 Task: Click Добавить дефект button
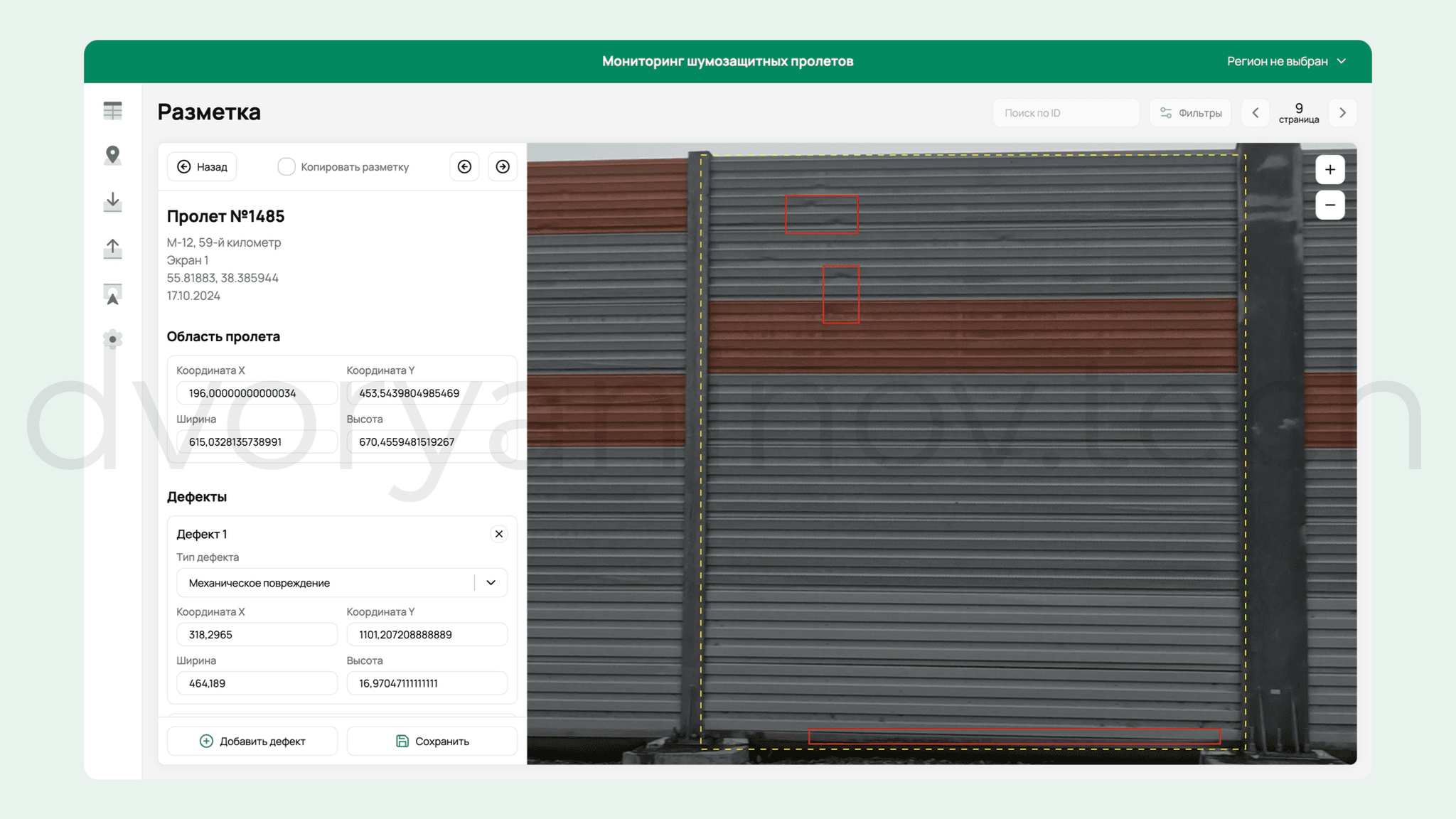(x=252, y=741)
